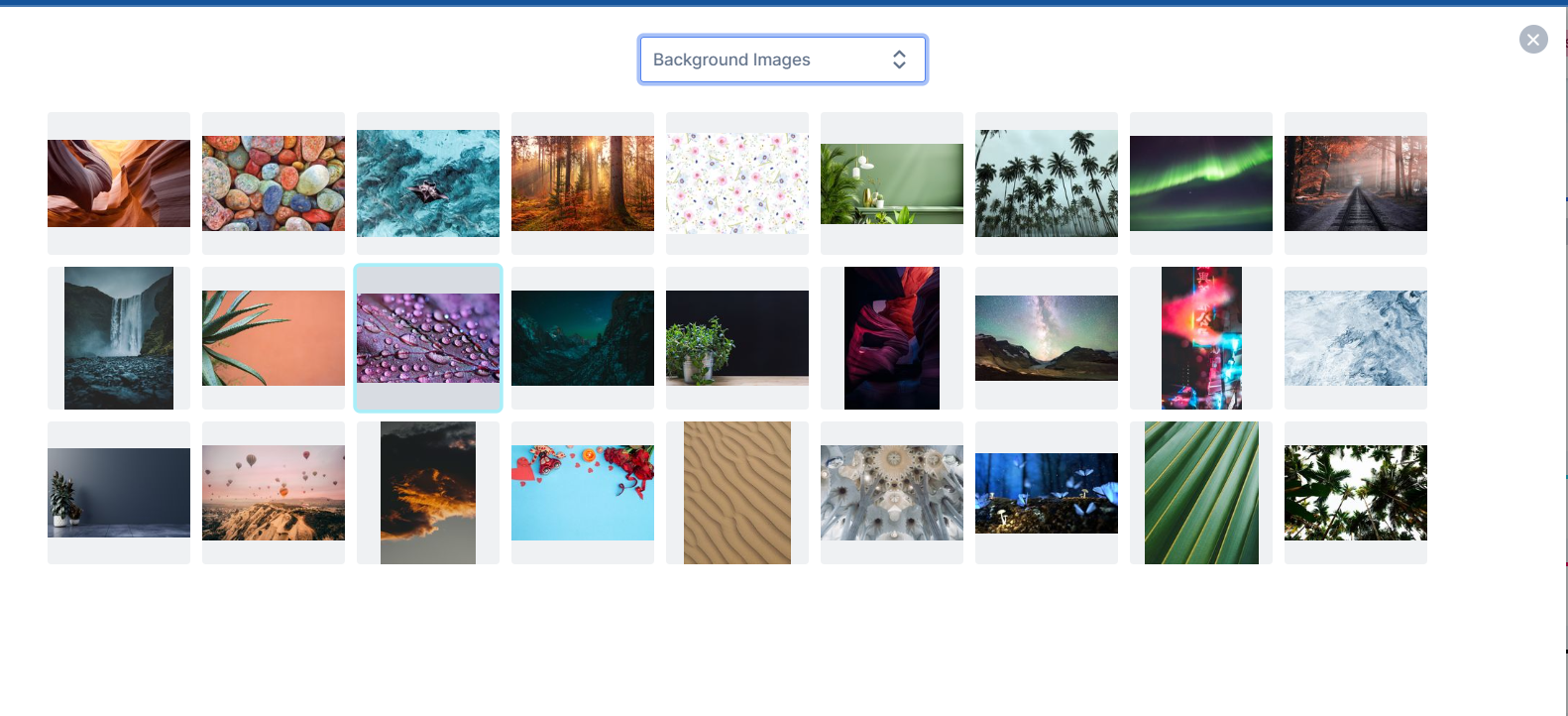Choose the pink floral pattern background
Screen dimensions: 1568x716
point(737,183)
